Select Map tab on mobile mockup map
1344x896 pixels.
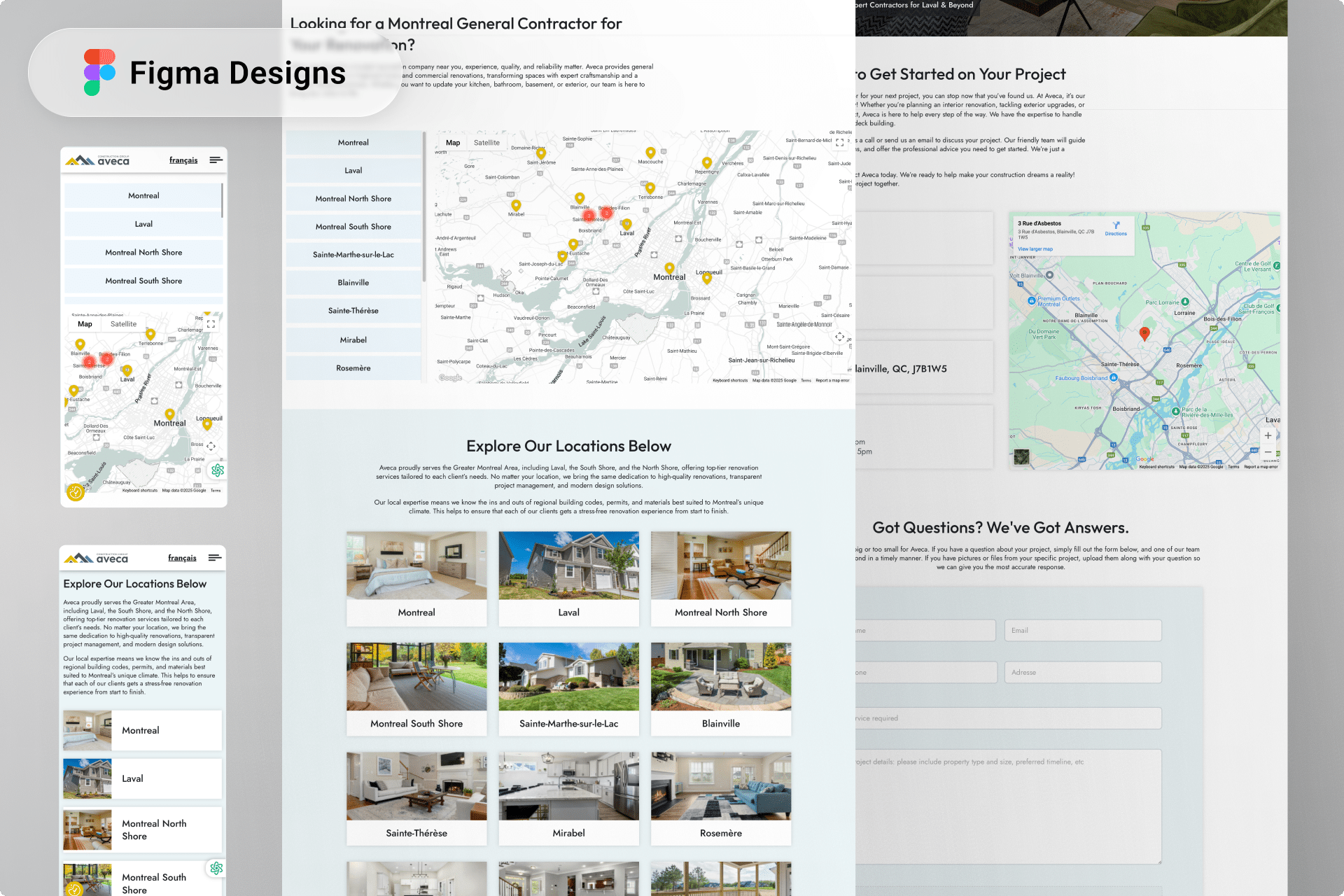85,324
